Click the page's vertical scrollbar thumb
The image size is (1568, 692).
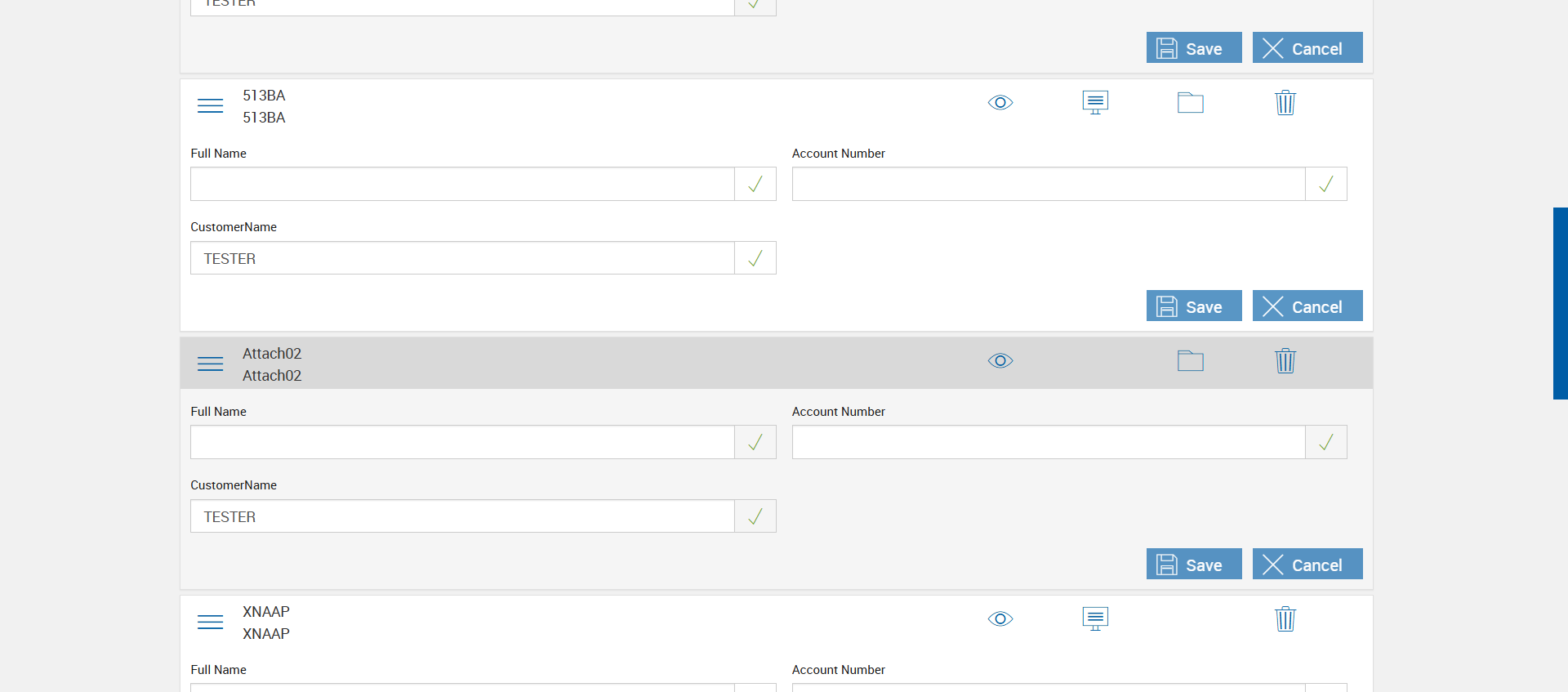click(1560, 302)
